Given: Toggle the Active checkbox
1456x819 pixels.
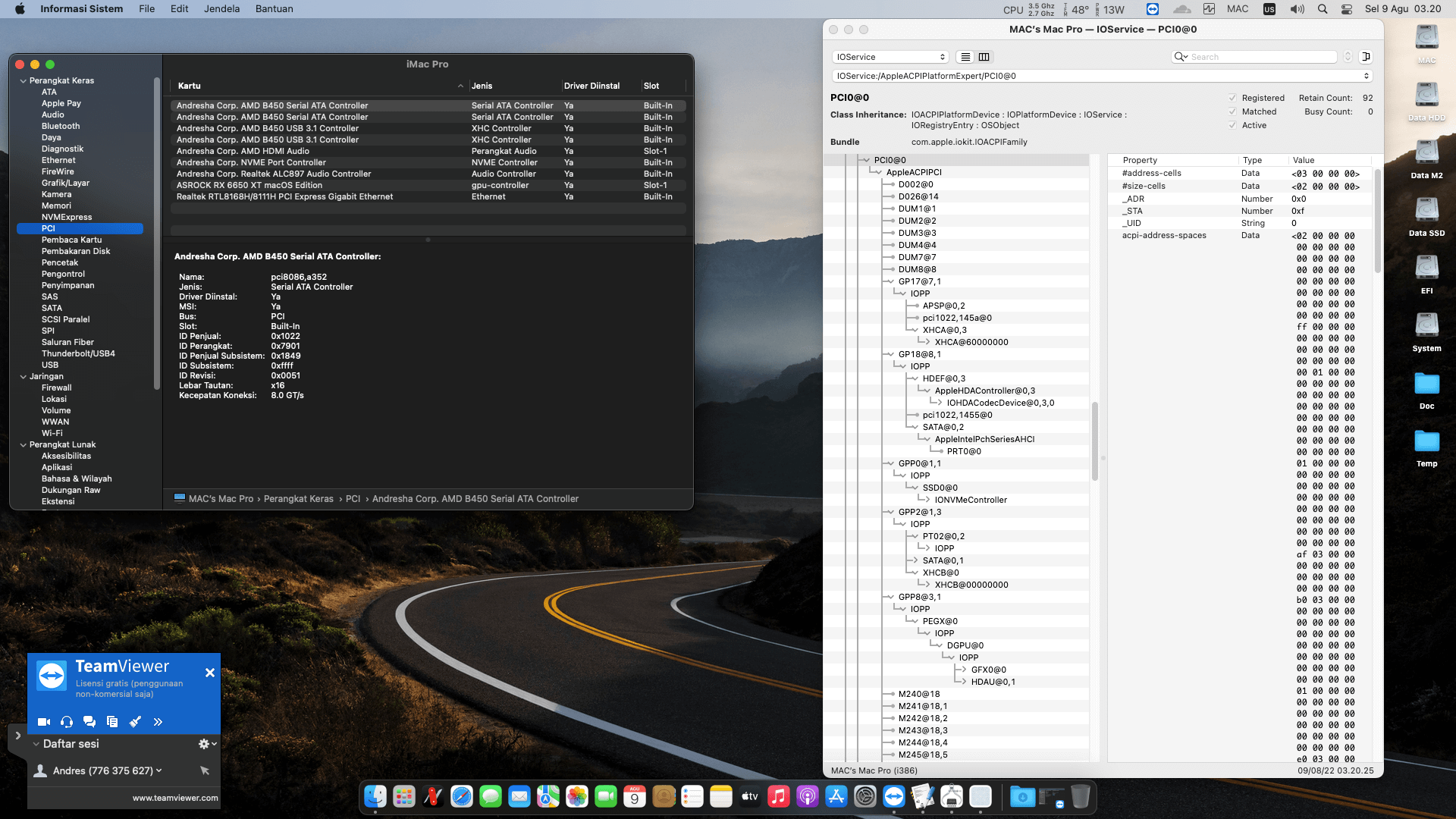Looking at the screenshot, I should [1232, 125].
